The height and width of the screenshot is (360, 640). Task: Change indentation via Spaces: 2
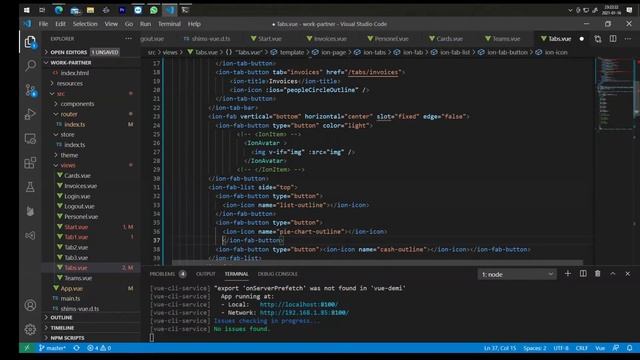535,348
